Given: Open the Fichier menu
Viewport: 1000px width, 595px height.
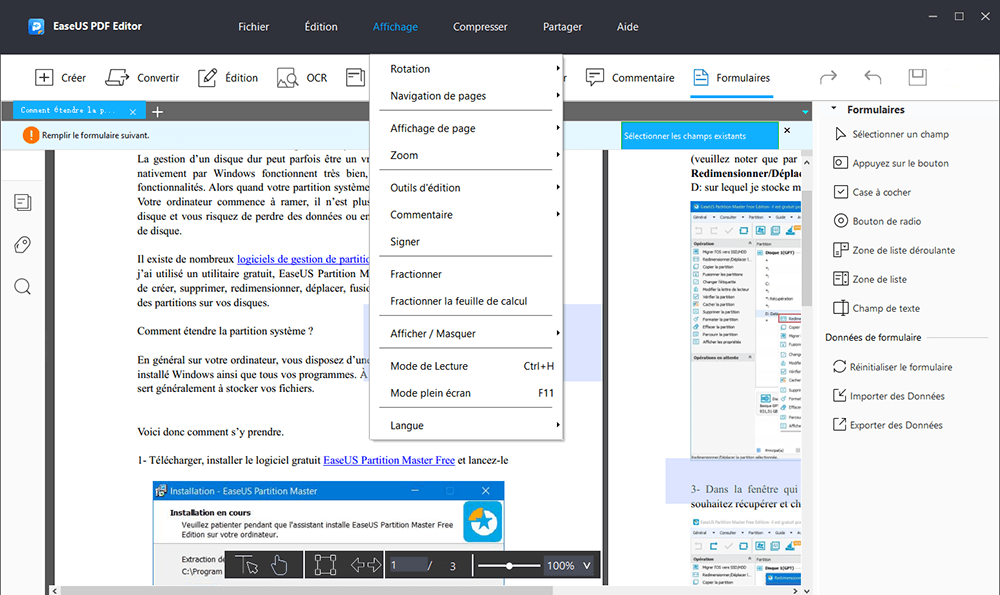Looking at the screenshot, I should pos(253,27).
